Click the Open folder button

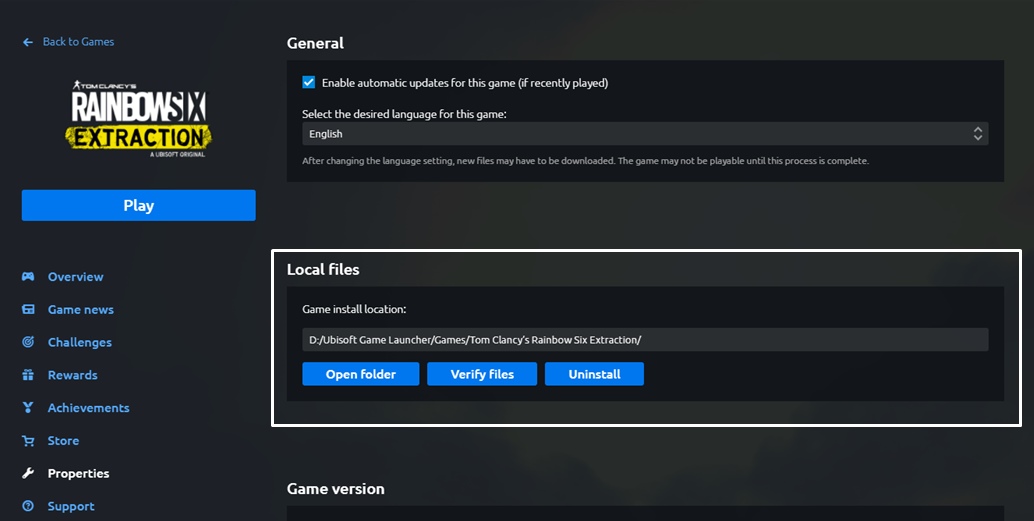(361, 374)
